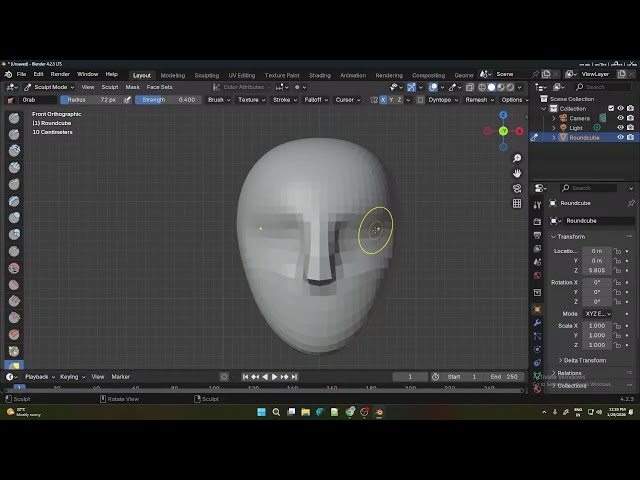Image resolution: width=640 pixels, height=480 pixels.
Task: Open the Particles properties tab icon
Action: [537, 336]
